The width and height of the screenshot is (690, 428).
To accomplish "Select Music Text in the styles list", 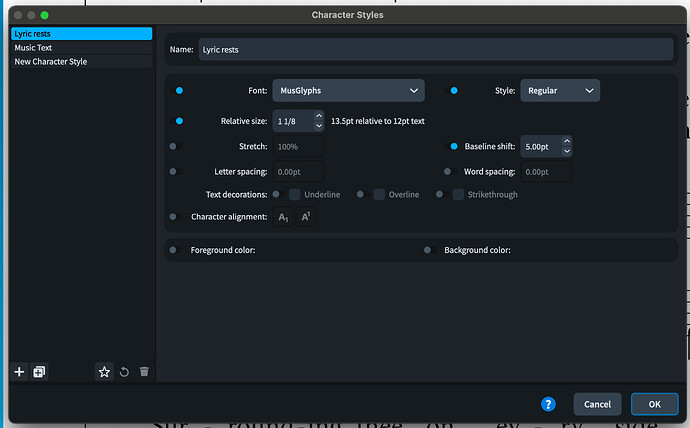I will pos(81,48).
